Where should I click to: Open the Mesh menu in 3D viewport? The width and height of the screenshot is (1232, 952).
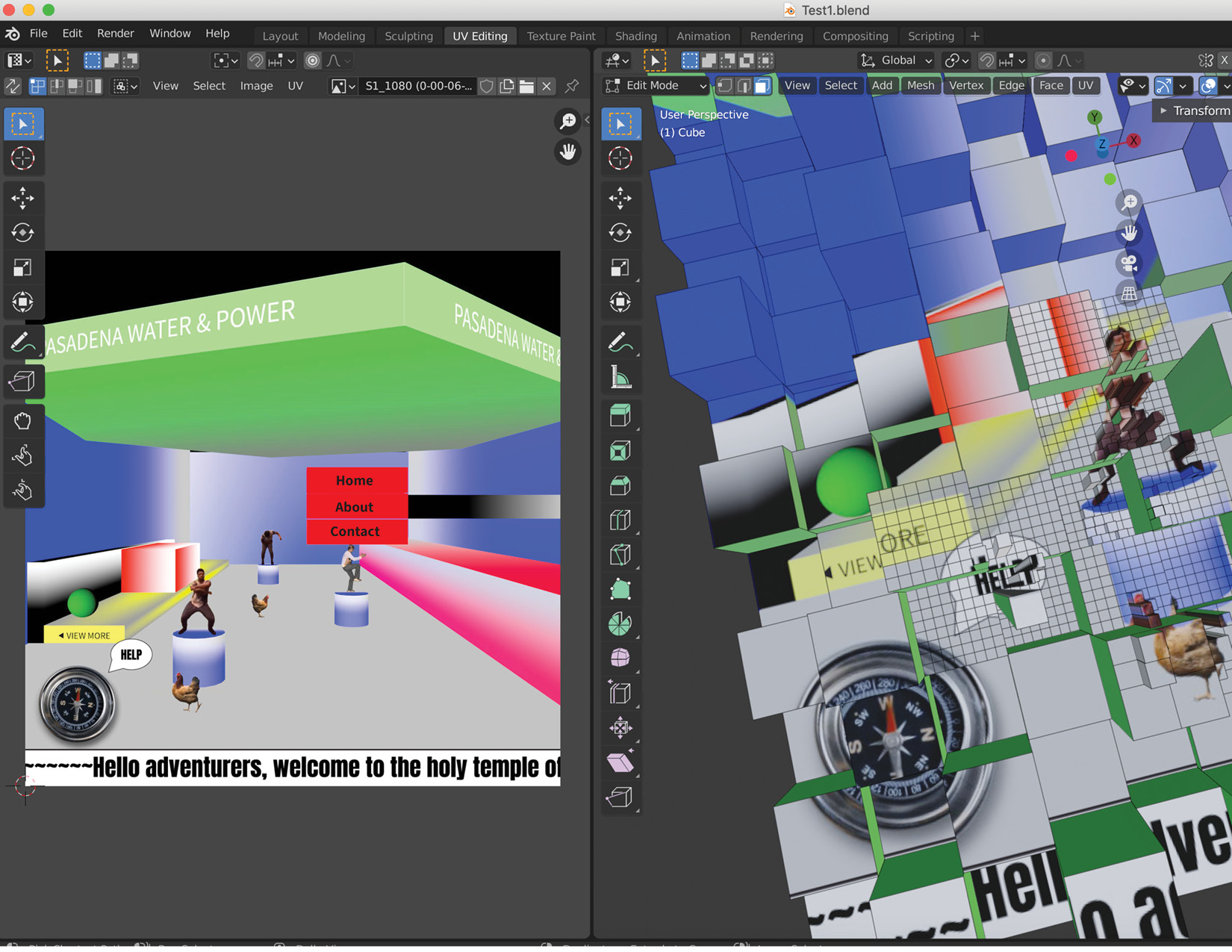coord(920,86)
